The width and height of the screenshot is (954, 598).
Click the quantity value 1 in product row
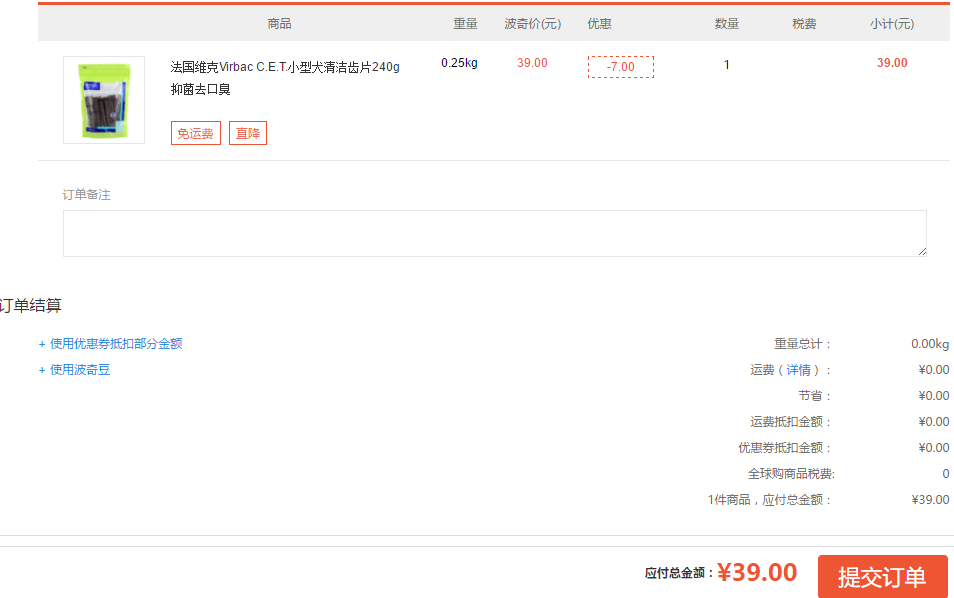coord(727,65)
